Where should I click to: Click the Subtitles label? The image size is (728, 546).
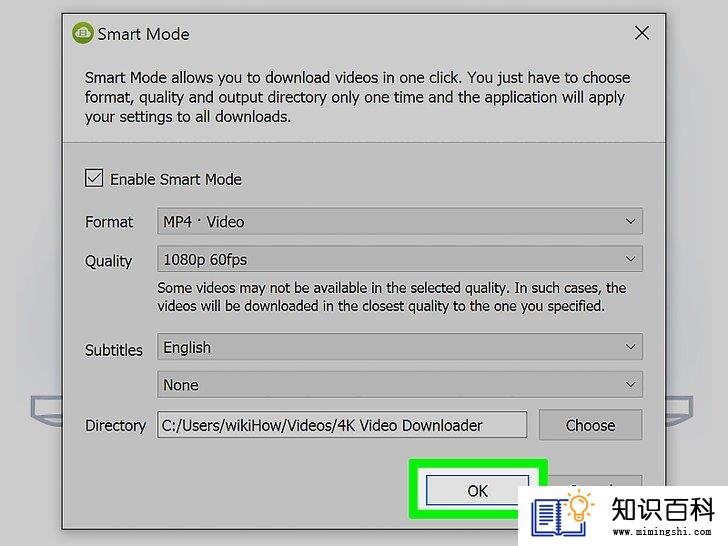pos(114,350)
